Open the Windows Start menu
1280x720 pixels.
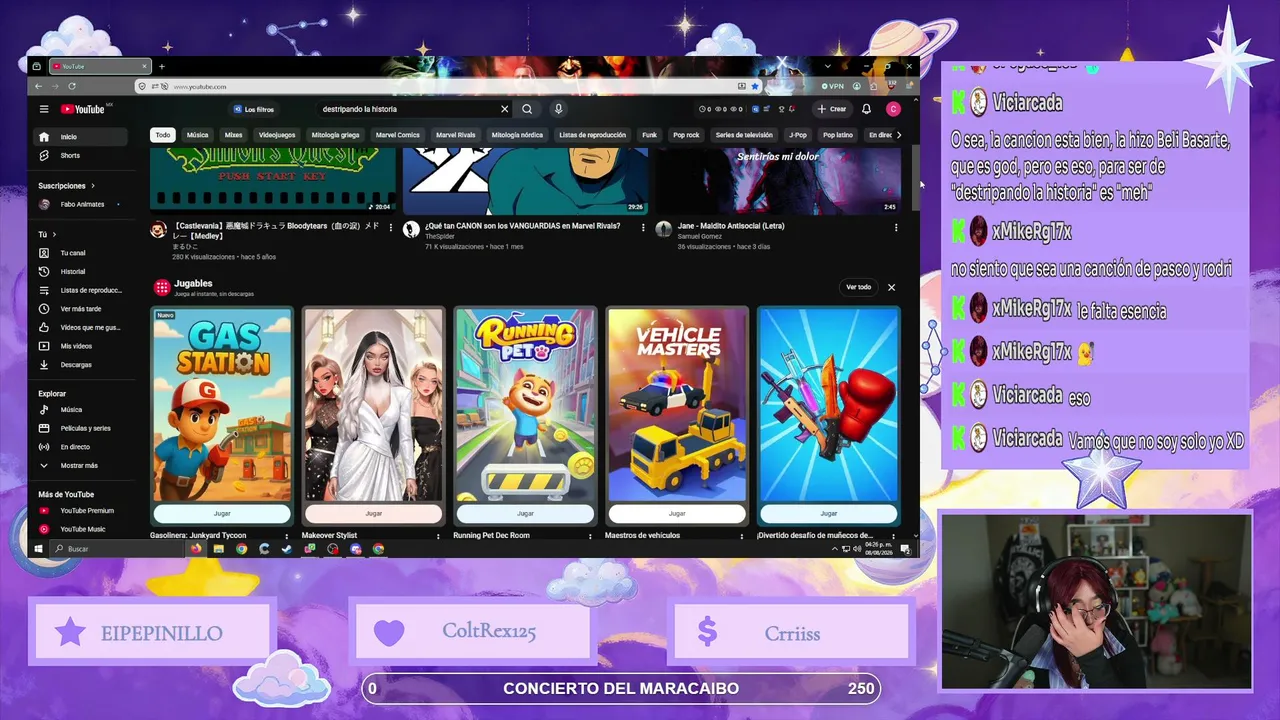pos(39,549)
